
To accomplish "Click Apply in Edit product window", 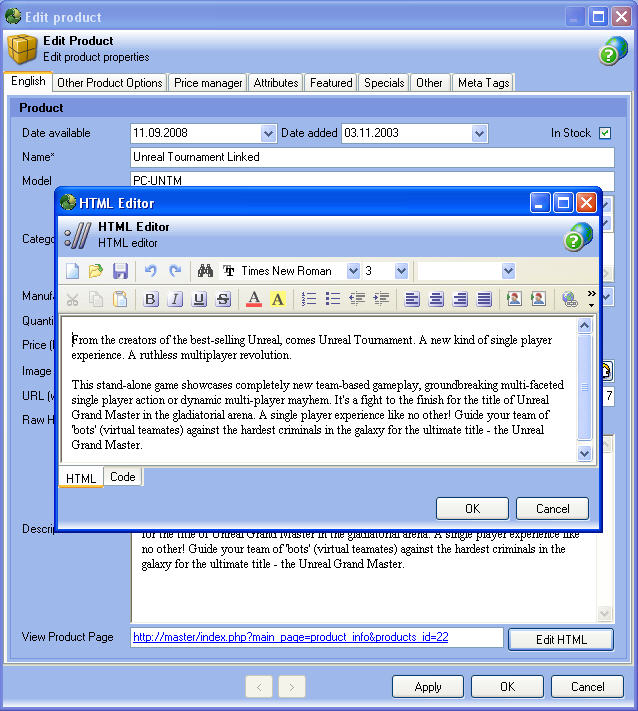I will (428, 687).
